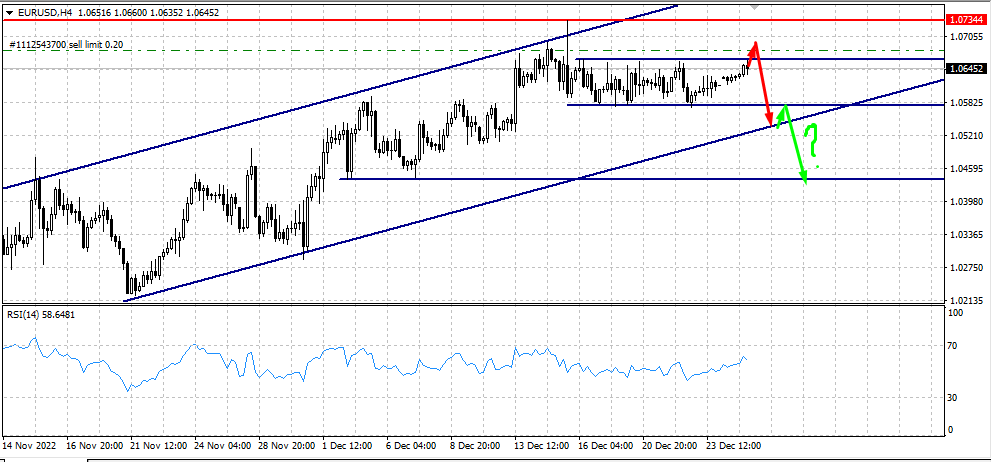Click the 16 Dec 04:00 time label
Viewport: 991px width, 462px height.
[605, 446]
